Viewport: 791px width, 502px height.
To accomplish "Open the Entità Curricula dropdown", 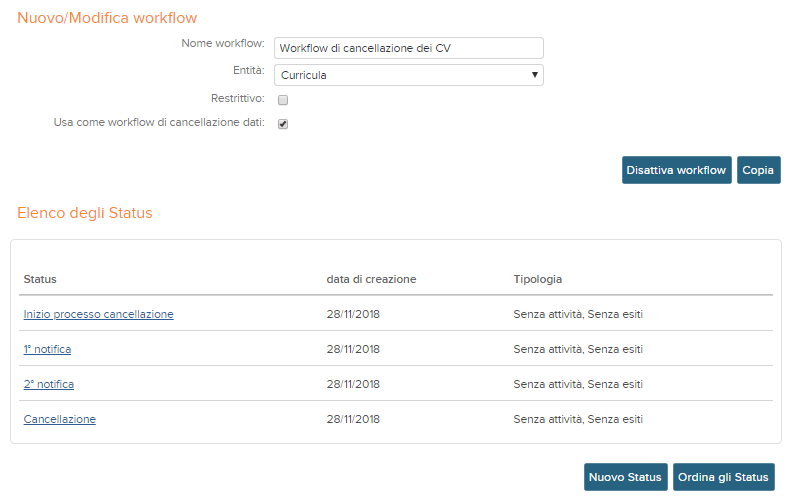I will tap(409, 75).
